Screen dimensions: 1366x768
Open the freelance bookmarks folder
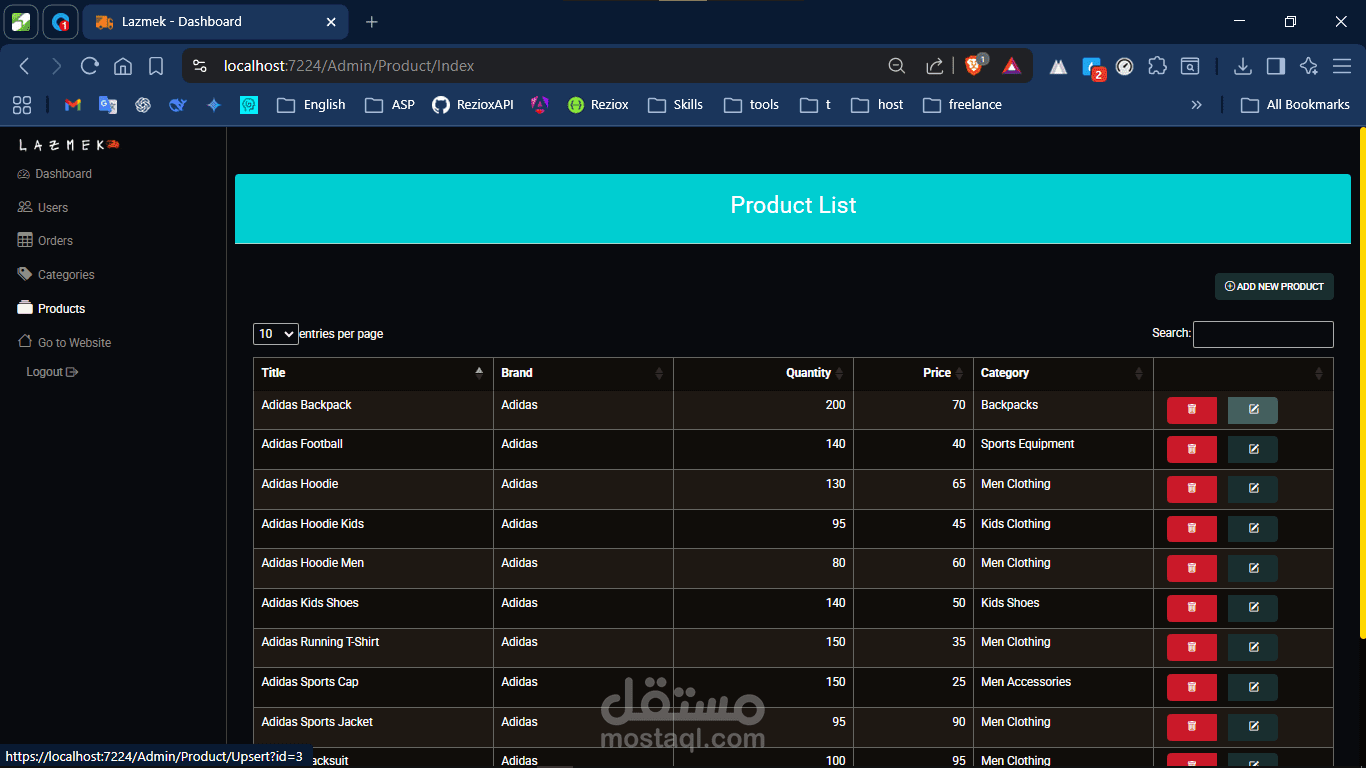(x=962, y=105)
